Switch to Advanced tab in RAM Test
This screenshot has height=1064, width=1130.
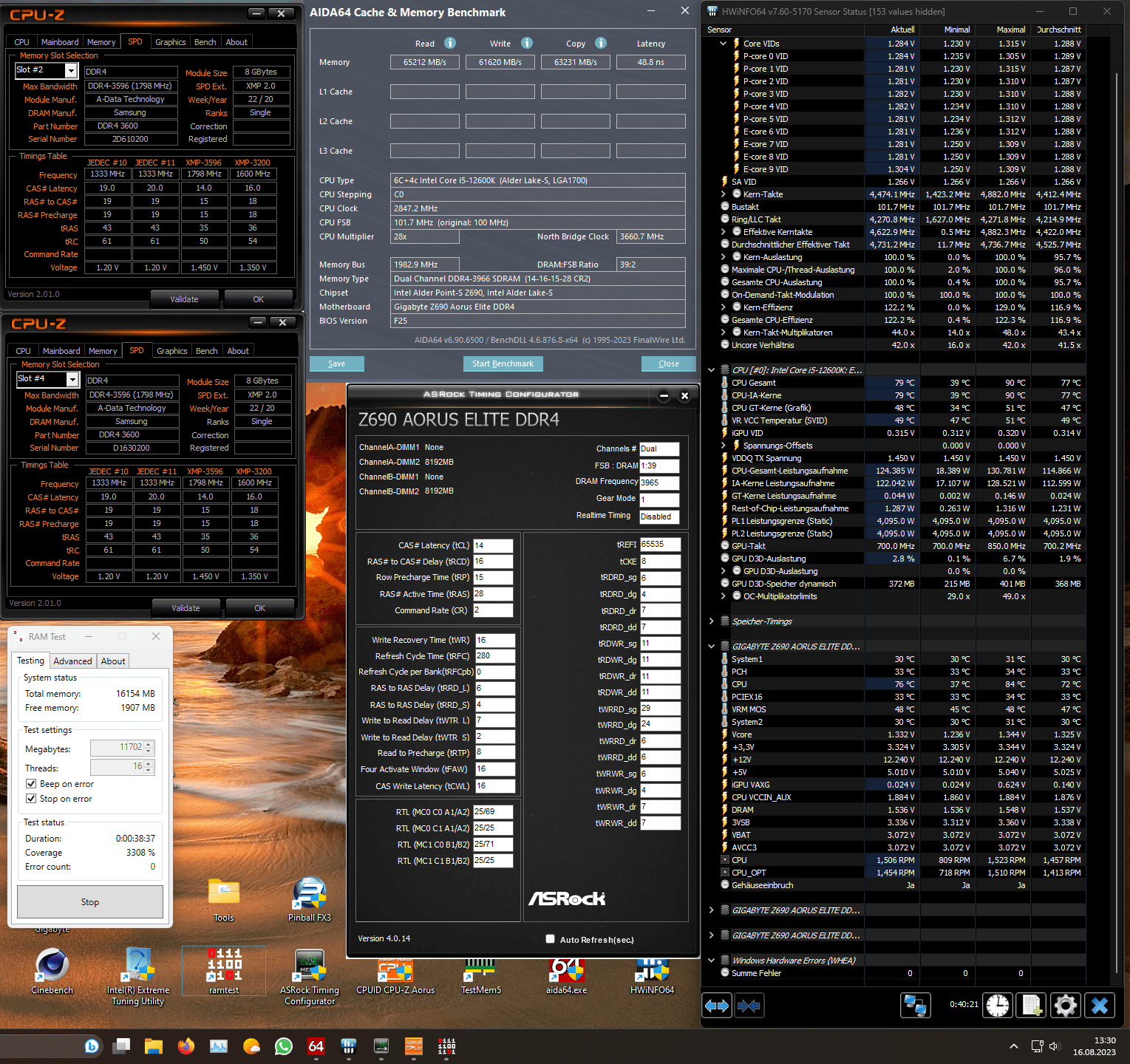72,661
